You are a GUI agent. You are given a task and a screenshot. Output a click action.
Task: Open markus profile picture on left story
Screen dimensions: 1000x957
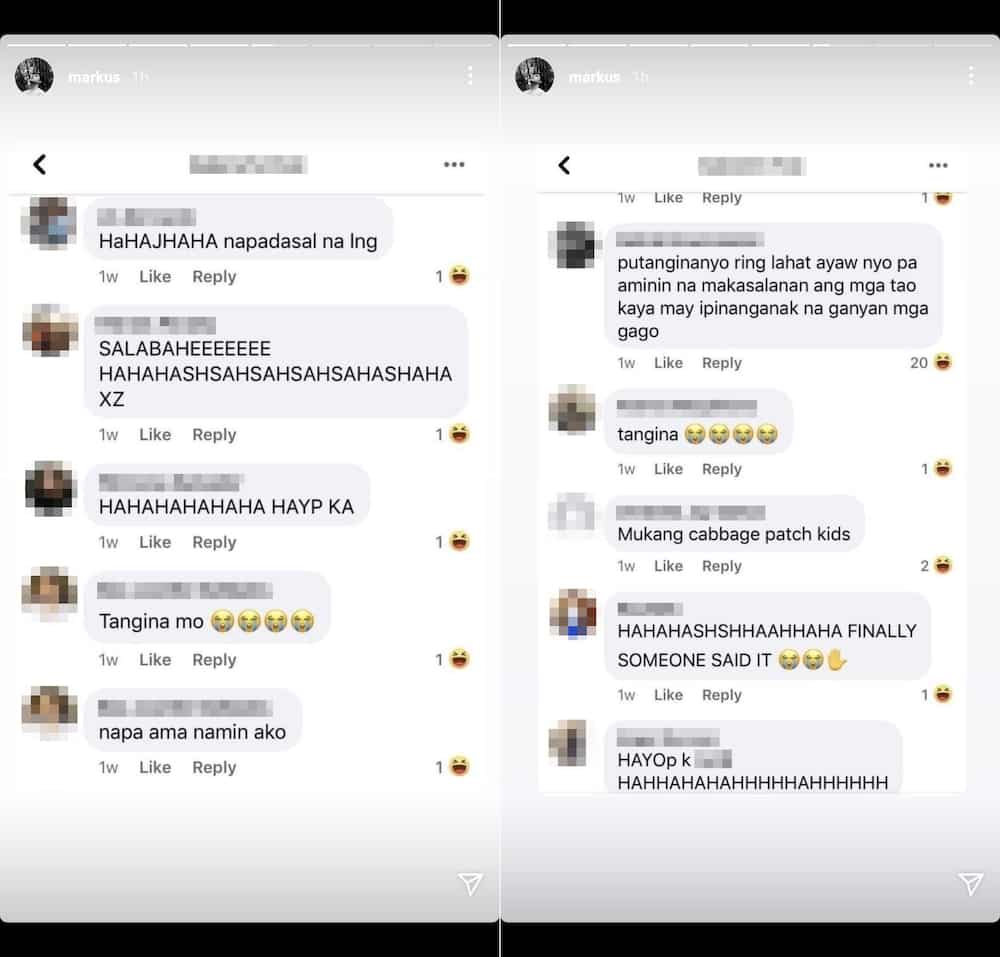coord(34,76)
